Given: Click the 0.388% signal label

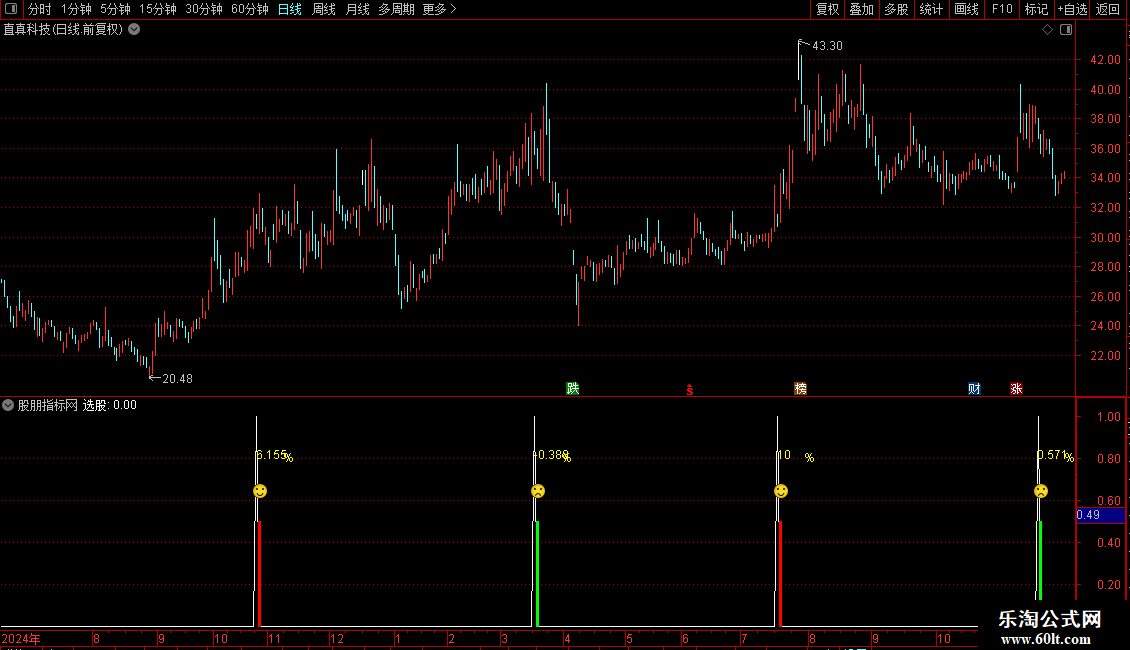Looking at the screenshot, I should click(x=553, y=455).
